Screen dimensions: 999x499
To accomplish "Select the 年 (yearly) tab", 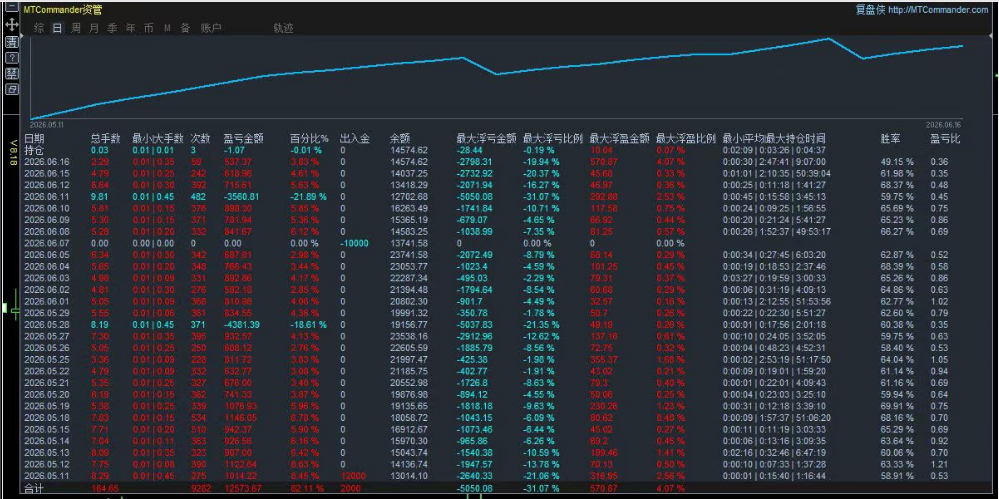I will tap(131, 28).
